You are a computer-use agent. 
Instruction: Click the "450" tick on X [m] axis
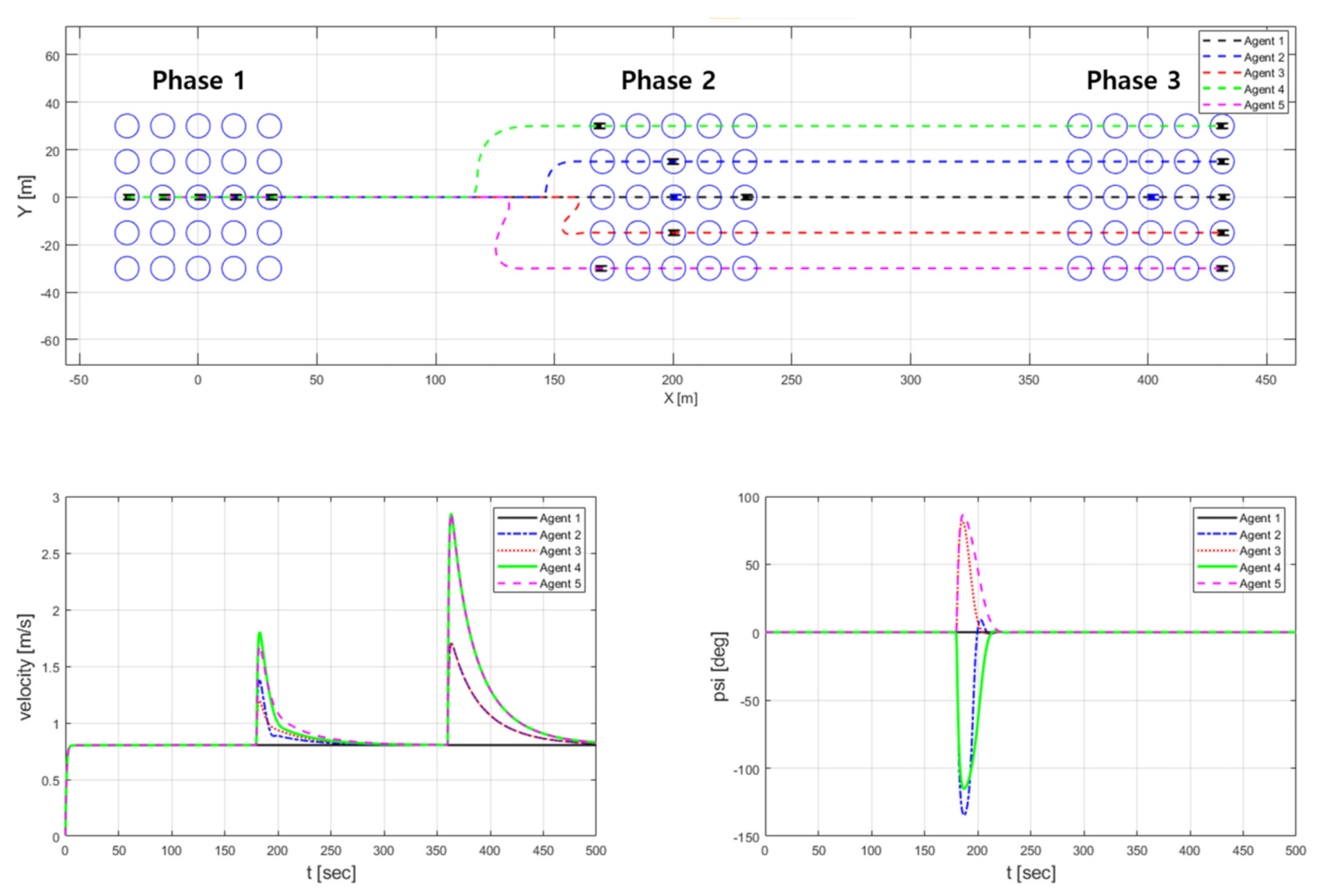pyautogui.click(x=1266, y=380)
